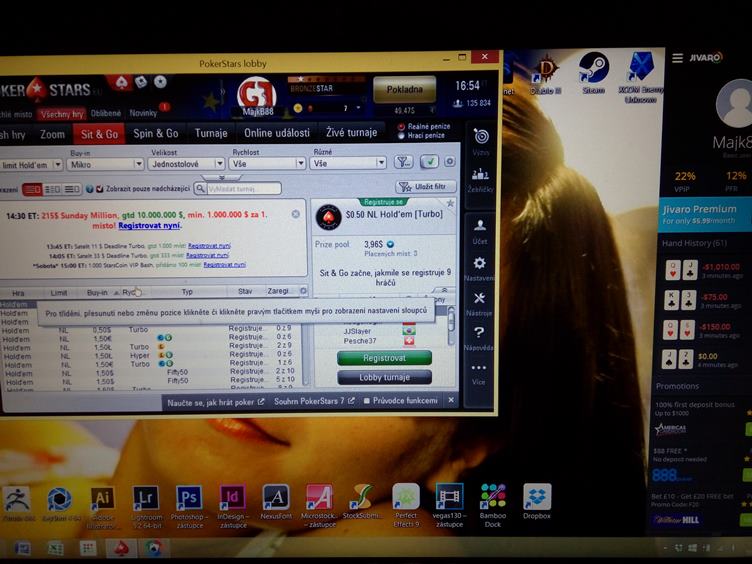
Task: Click the blue info icon beside Zobrazit pouze
Action: coord(89,189)
